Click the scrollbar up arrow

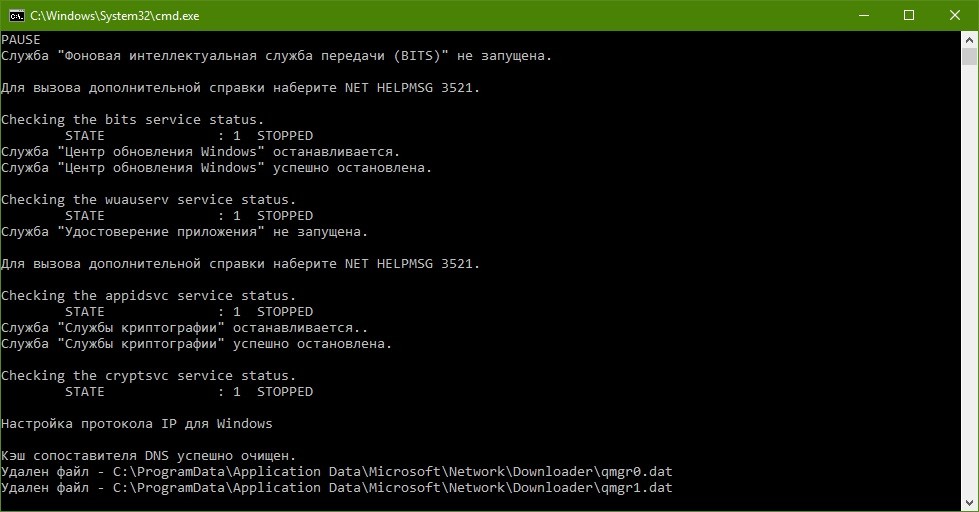(x=969, y=39)
